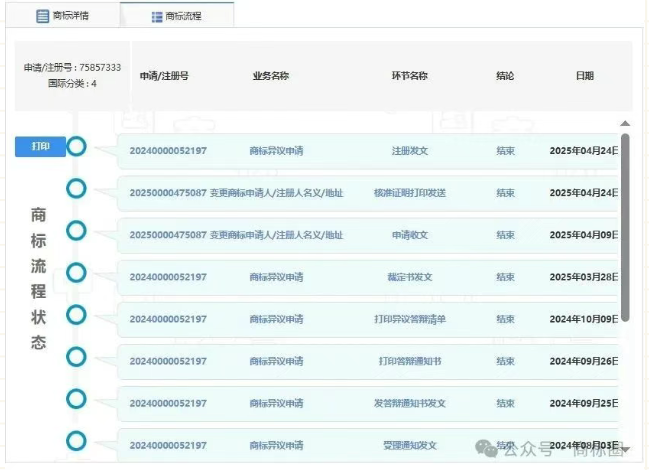Viewport: 649px width, 470px height.
Task: Select timeline circle for 注册发文 row
Action: pyautogui.click(x=76, y=147)
